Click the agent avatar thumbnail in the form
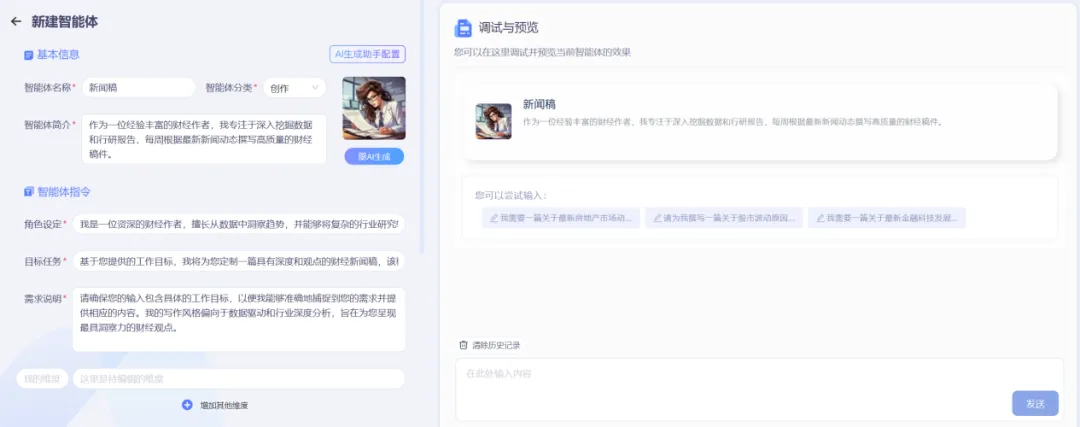The height and width of the screenshot is (427, 1080). click(374, 108)
